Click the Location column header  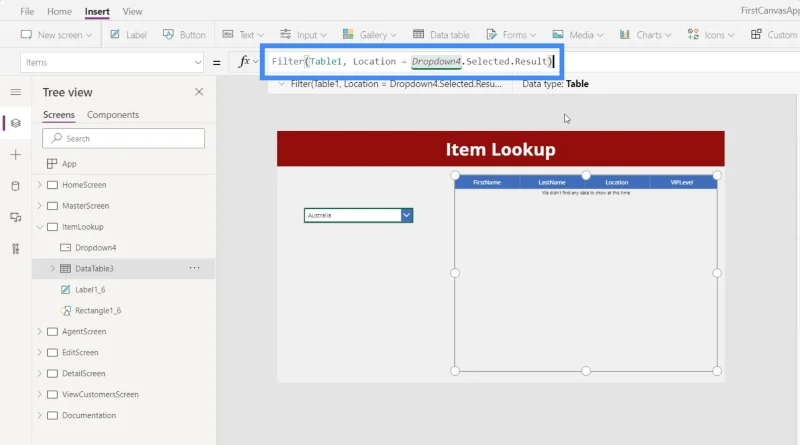pyautogui.click(x=617, y=182)
